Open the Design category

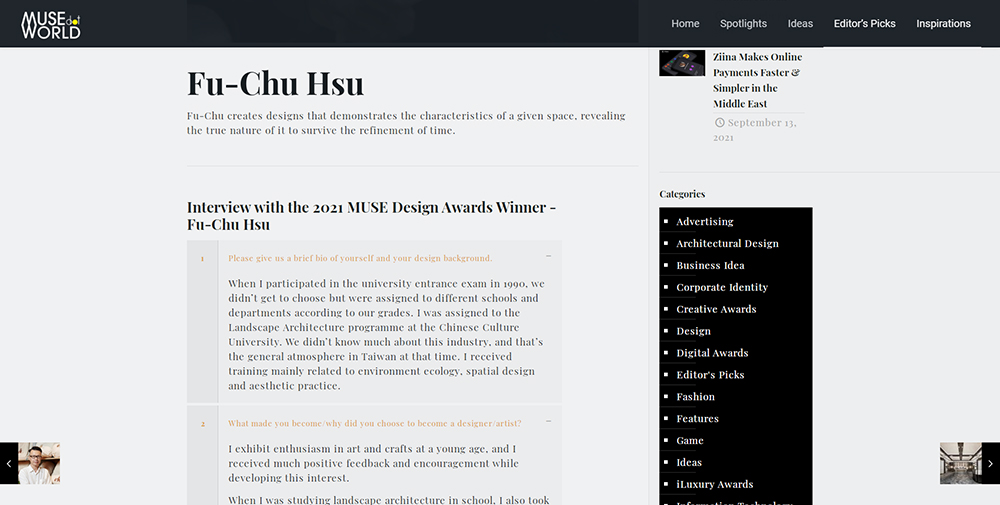pos(693,331)
